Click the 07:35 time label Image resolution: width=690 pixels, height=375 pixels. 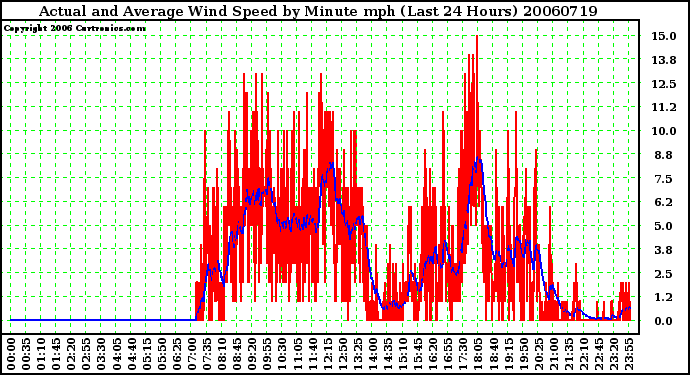(207, 354)
